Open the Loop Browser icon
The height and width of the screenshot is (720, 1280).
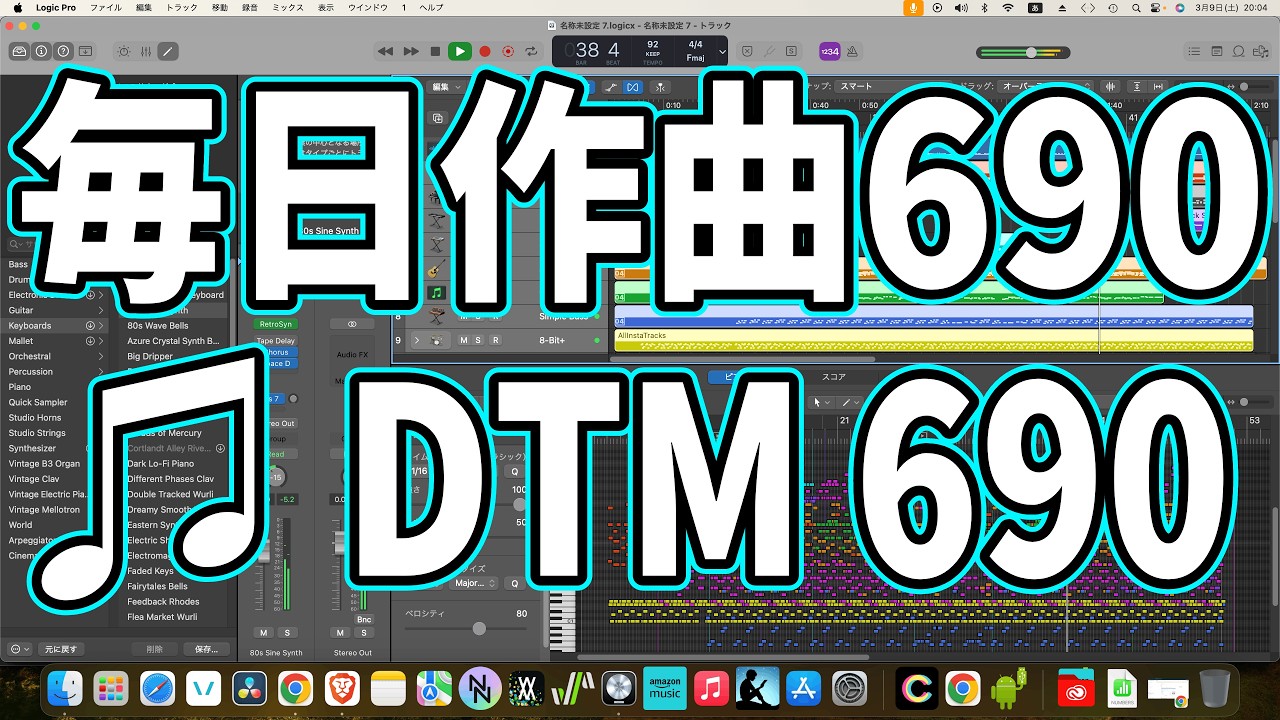(x=1239, y=51)
